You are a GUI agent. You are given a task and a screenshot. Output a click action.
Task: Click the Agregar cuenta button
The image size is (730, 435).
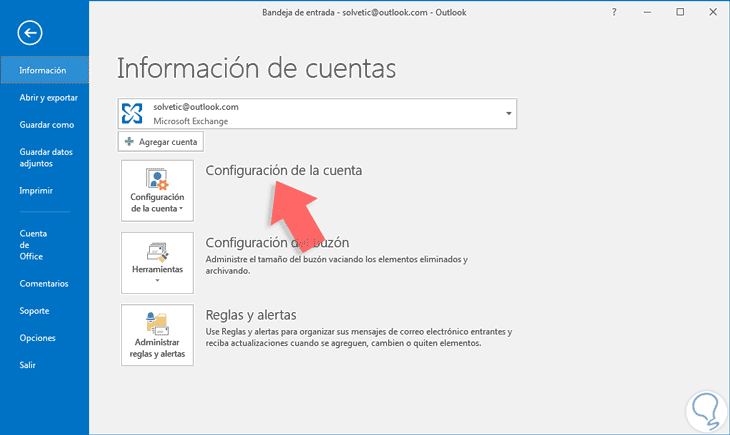pyautogui.click(x=161, y=142)
